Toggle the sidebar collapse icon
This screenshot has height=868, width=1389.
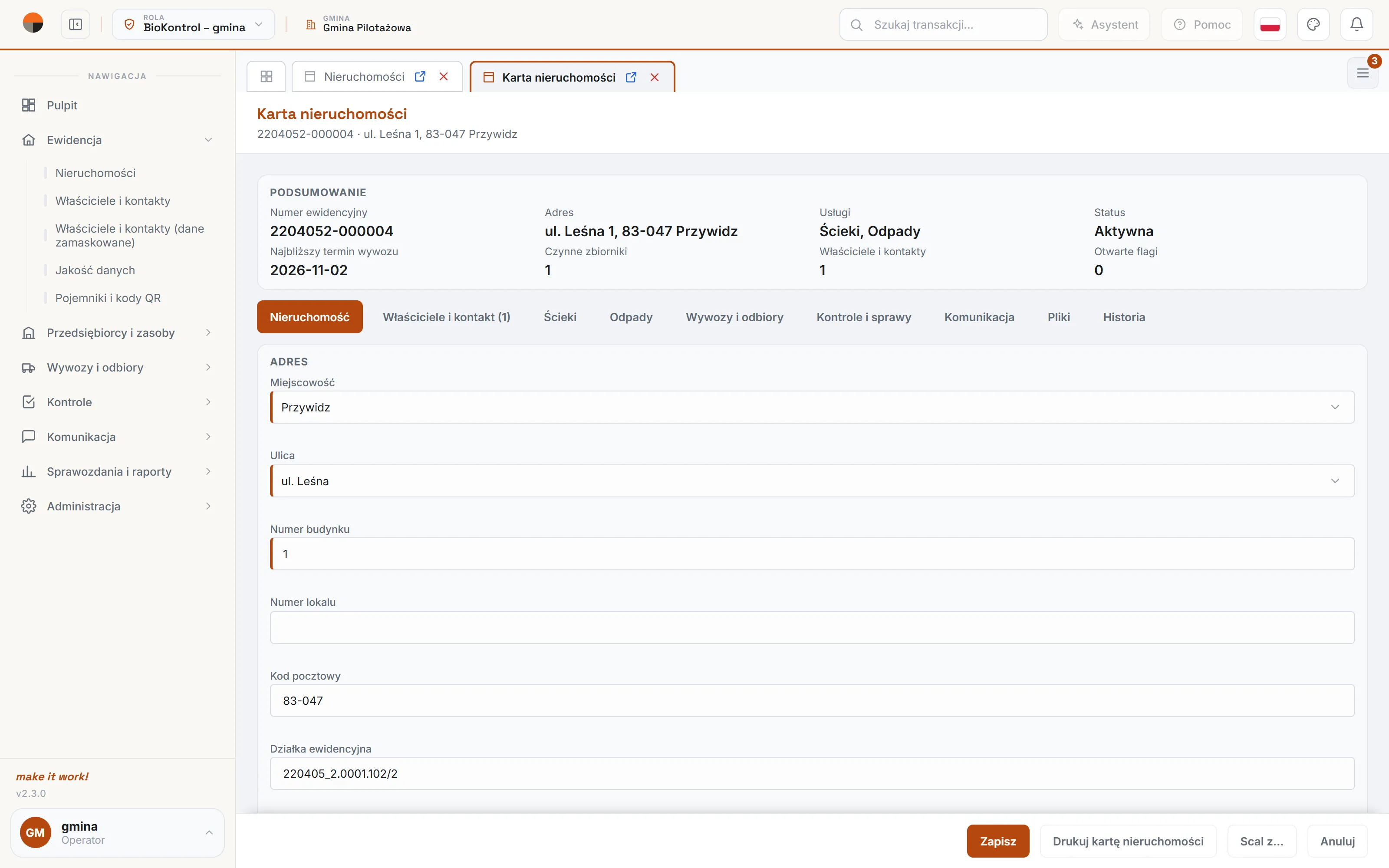point(75,25)
